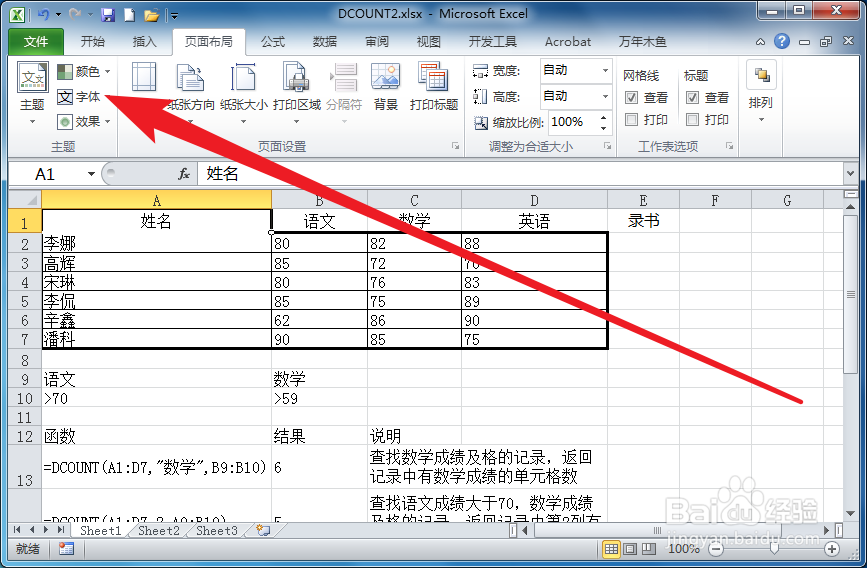The height and width of the screenshot is (568, 867).
Task: Toggle Gridlines View (查看) checkbox
Action: tap(631, 98)
